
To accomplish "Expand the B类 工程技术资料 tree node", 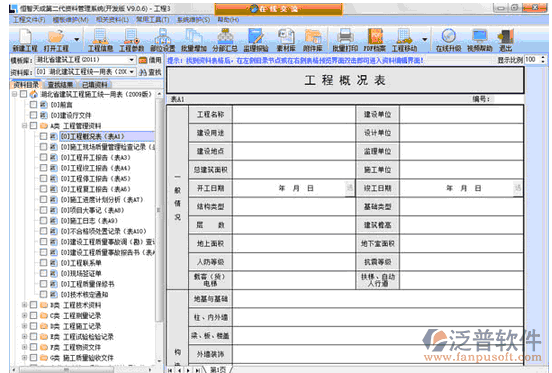I will [x=24, y=305].
